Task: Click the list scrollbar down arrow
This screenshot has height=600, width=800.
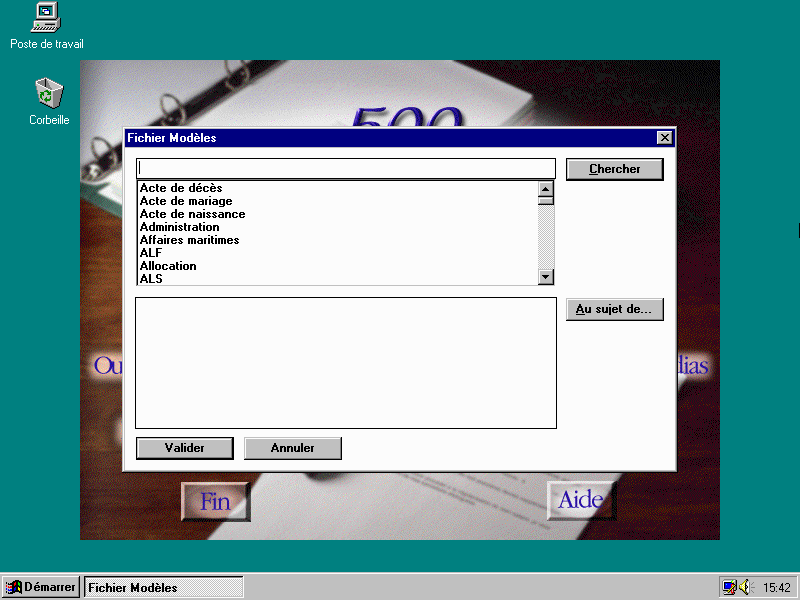Action: [x=546, y=277]
